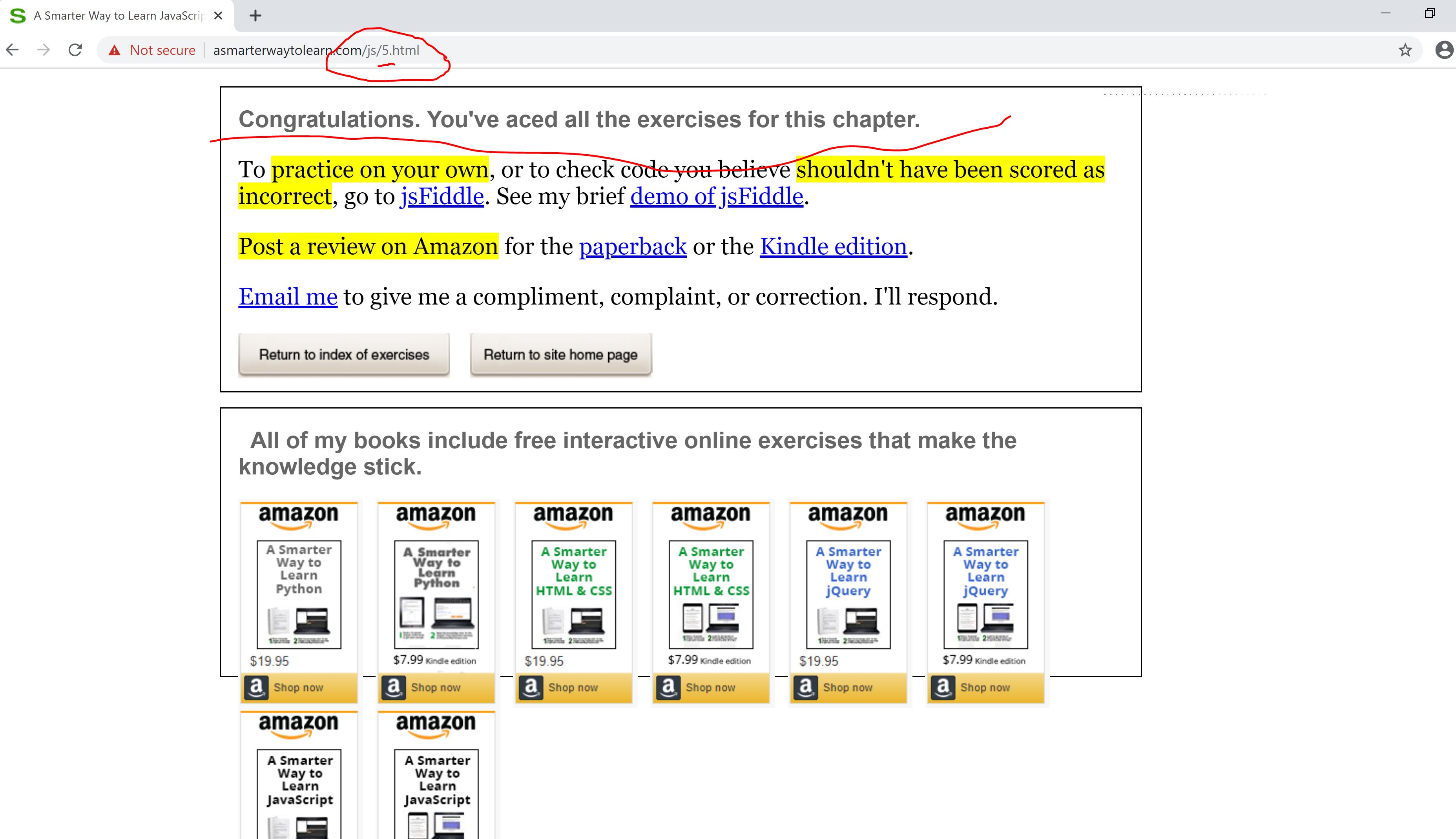Screen dimensions: 1456x839
Task: Select the A Smarter Way to Learn JavaScript tab
Action: click(118, 16)
